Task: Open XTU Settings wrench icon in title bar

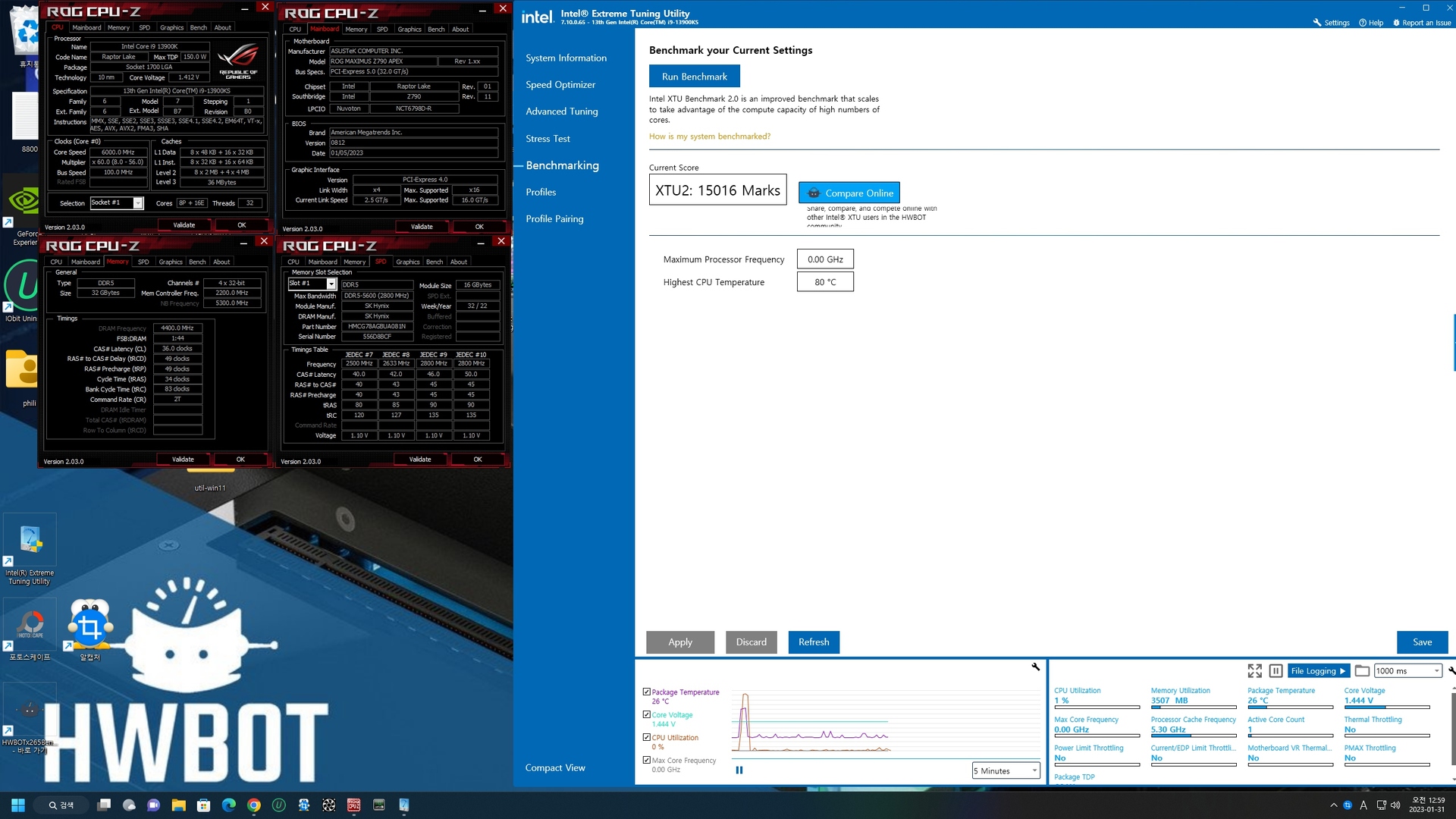Action: [1317, 23]
